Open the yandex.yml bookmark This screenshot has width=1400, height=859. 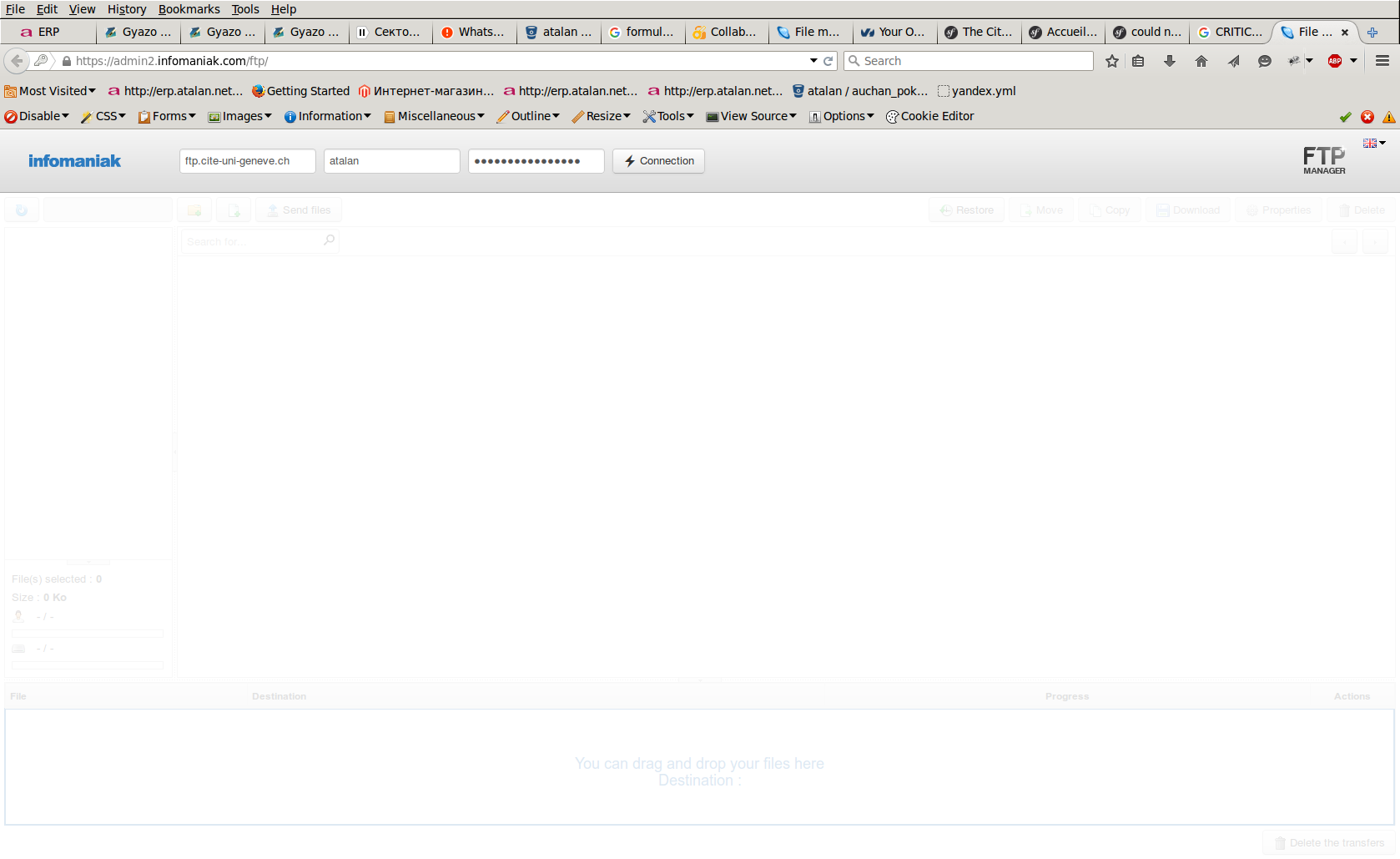(x=977, y=91)
